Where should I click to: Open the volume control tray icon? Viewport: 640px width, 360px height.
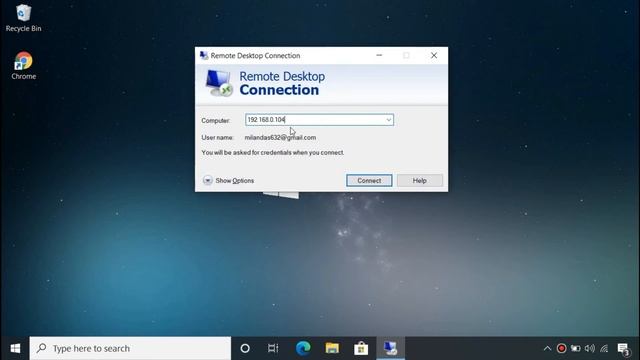pos(590,348)
